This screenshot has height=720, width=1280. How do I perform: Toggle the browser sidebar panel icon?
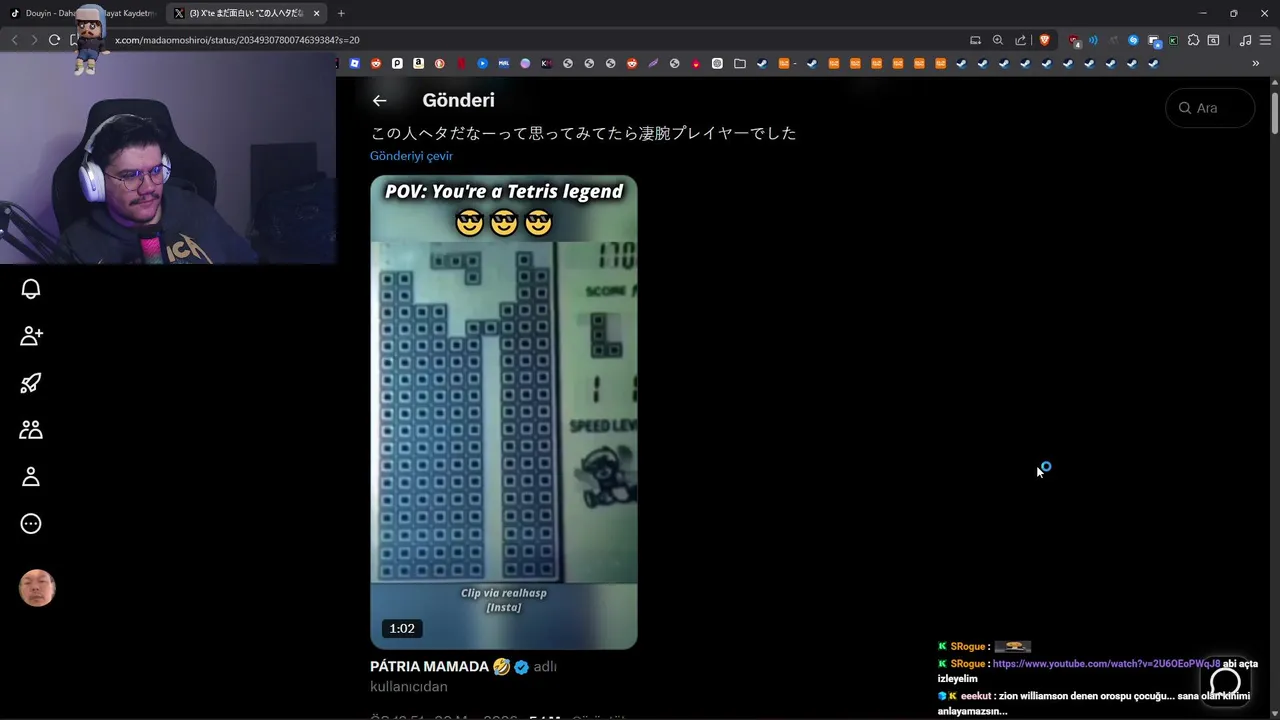click(x=1213, y=40)
